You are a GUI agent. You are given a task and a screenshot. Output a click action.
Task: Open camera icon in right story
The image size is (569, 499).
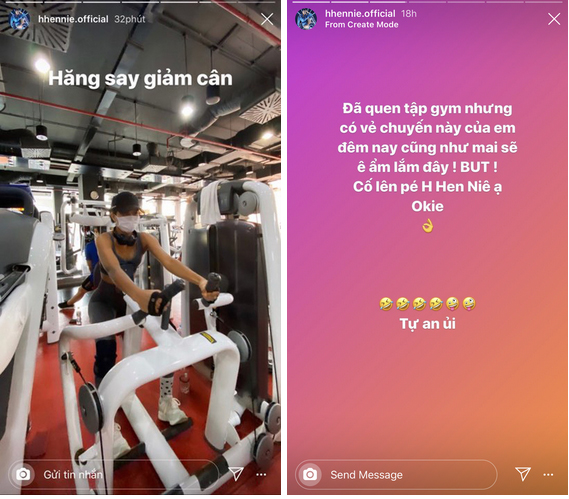tap(310, 474)
